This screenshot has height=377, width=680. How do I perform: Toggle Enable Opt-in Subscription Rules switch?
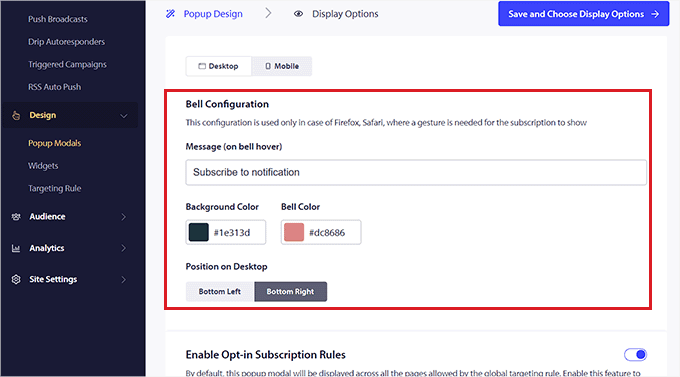point(635,355)
